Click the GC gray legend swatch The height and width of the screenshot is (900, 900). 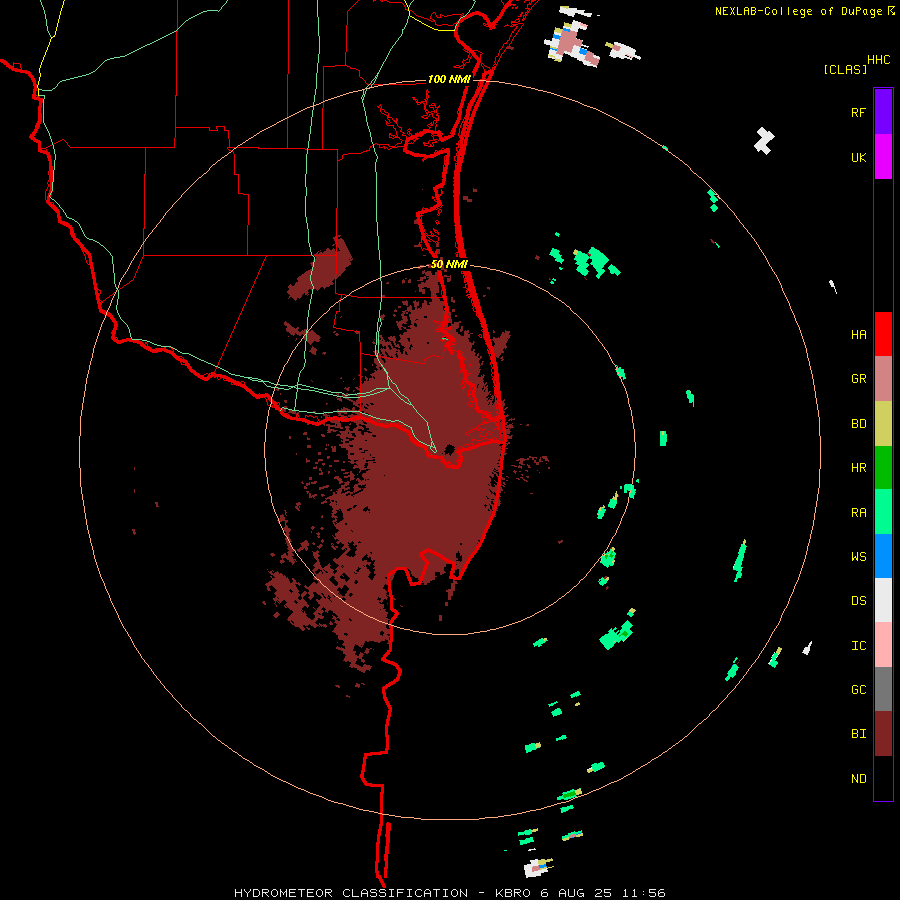point(883,689)
